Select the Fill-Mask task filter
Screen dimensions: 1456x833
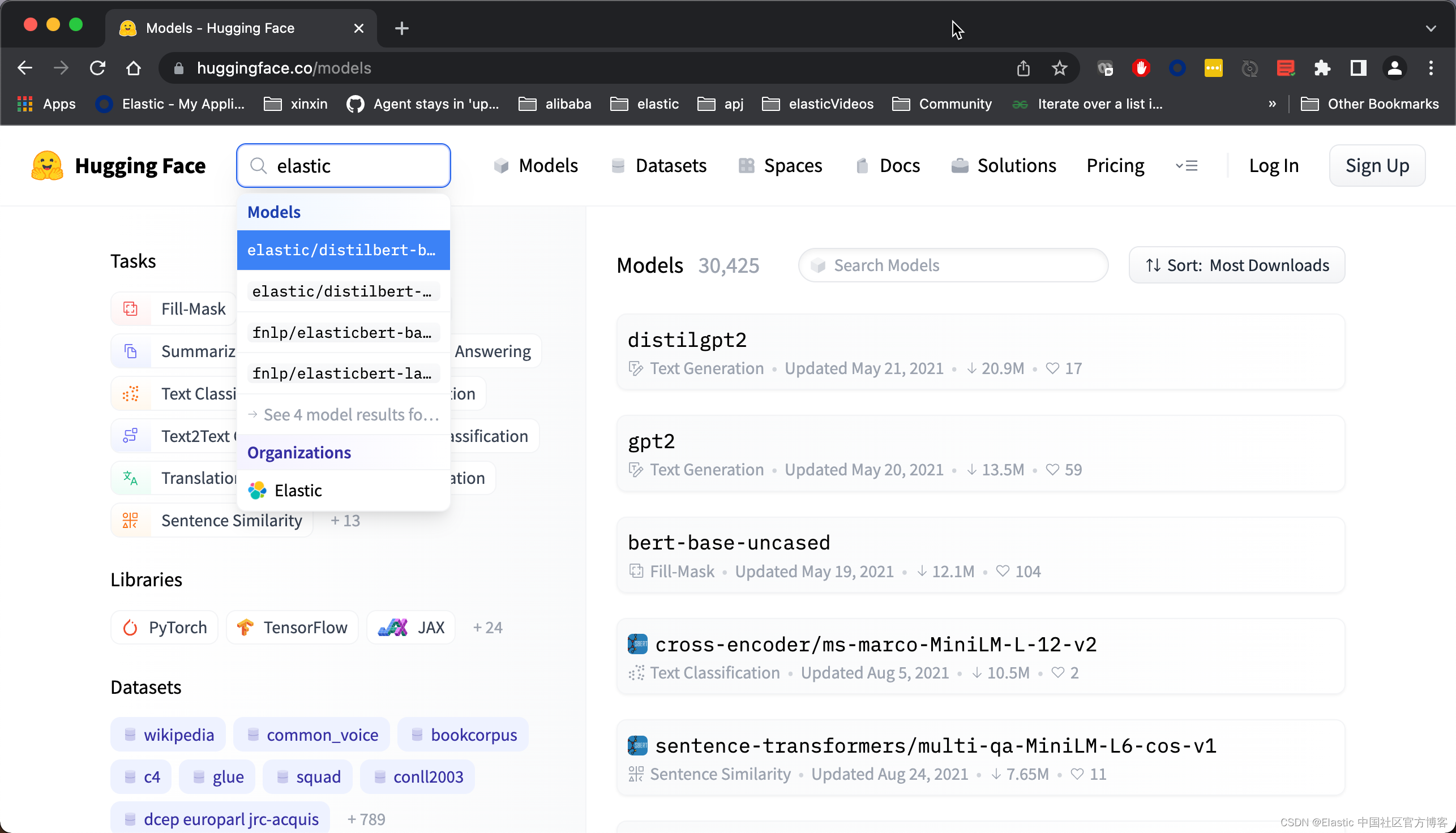(174, 309)
